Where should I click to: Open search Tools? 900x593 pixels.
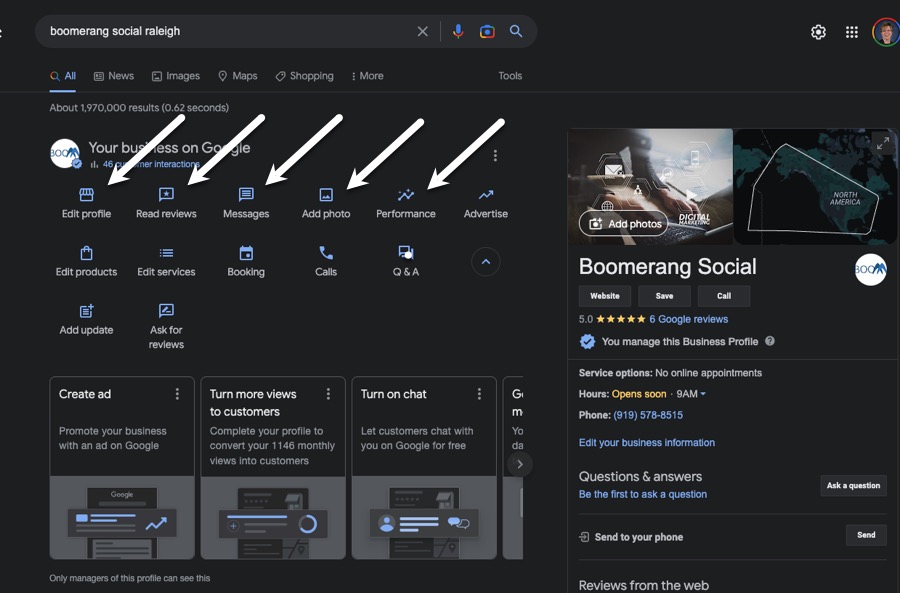point(510,76)
